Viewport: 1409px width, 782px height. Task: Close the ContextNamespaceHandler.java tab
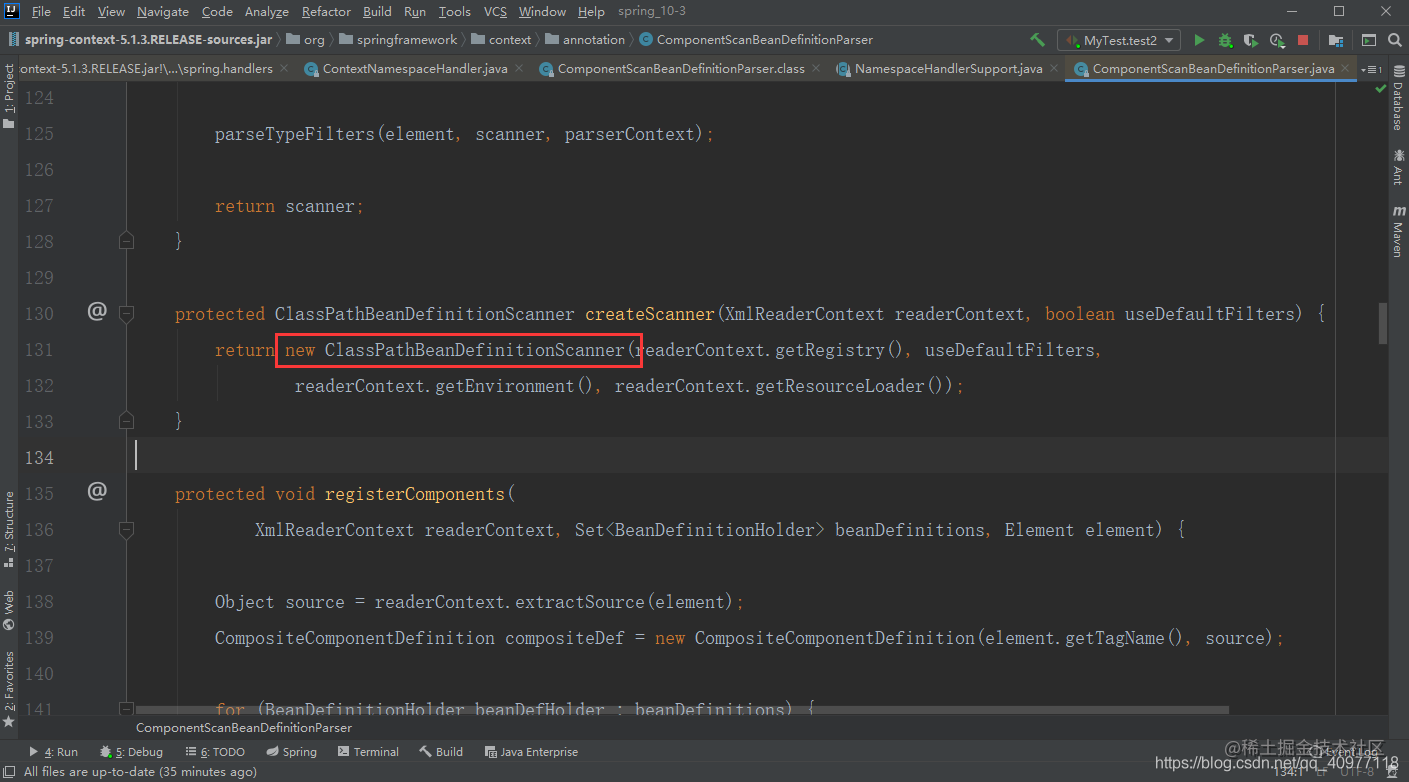[519, 69]
